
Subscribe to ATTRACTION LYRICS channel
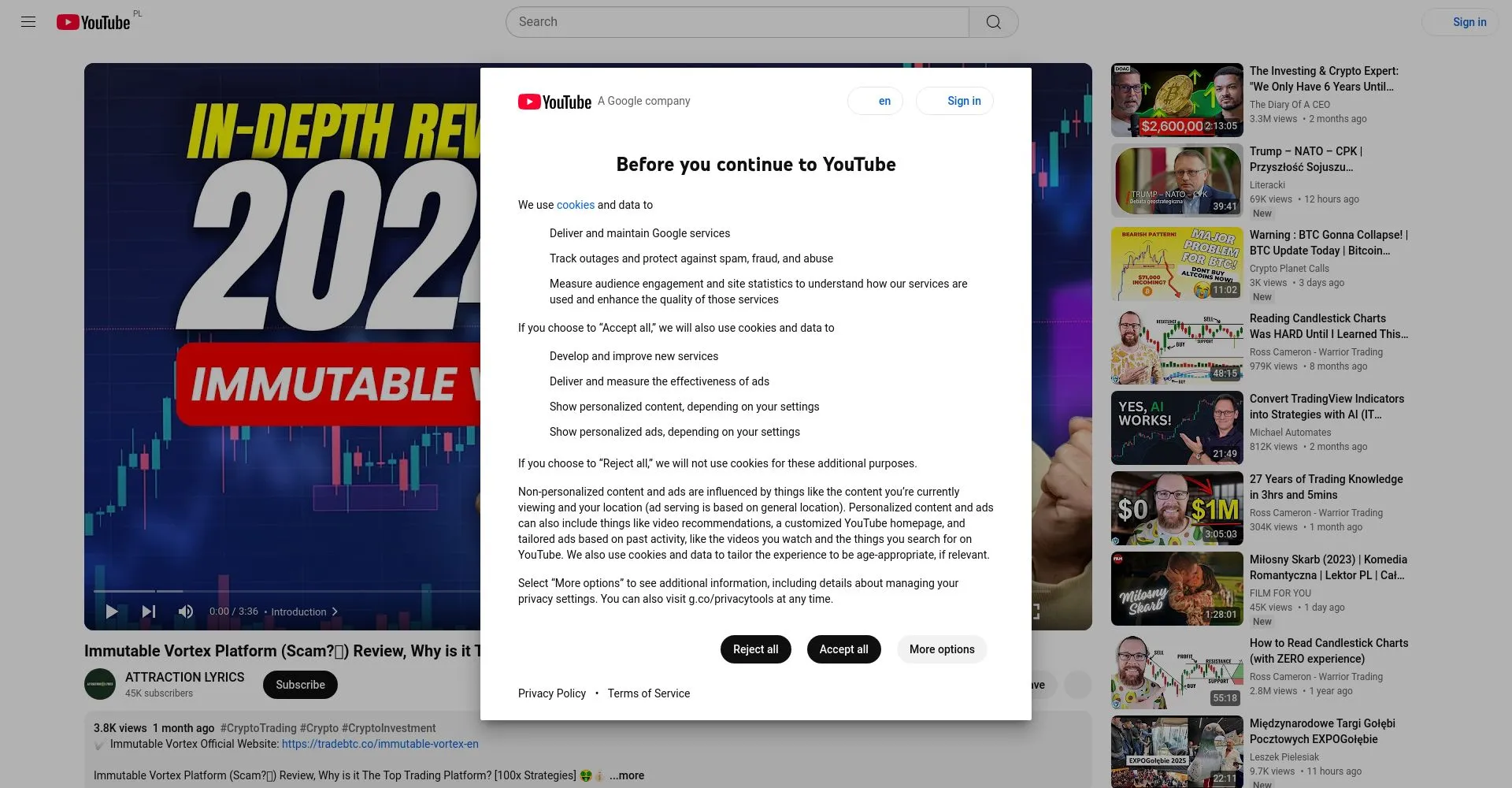click(x=300, y=685)
